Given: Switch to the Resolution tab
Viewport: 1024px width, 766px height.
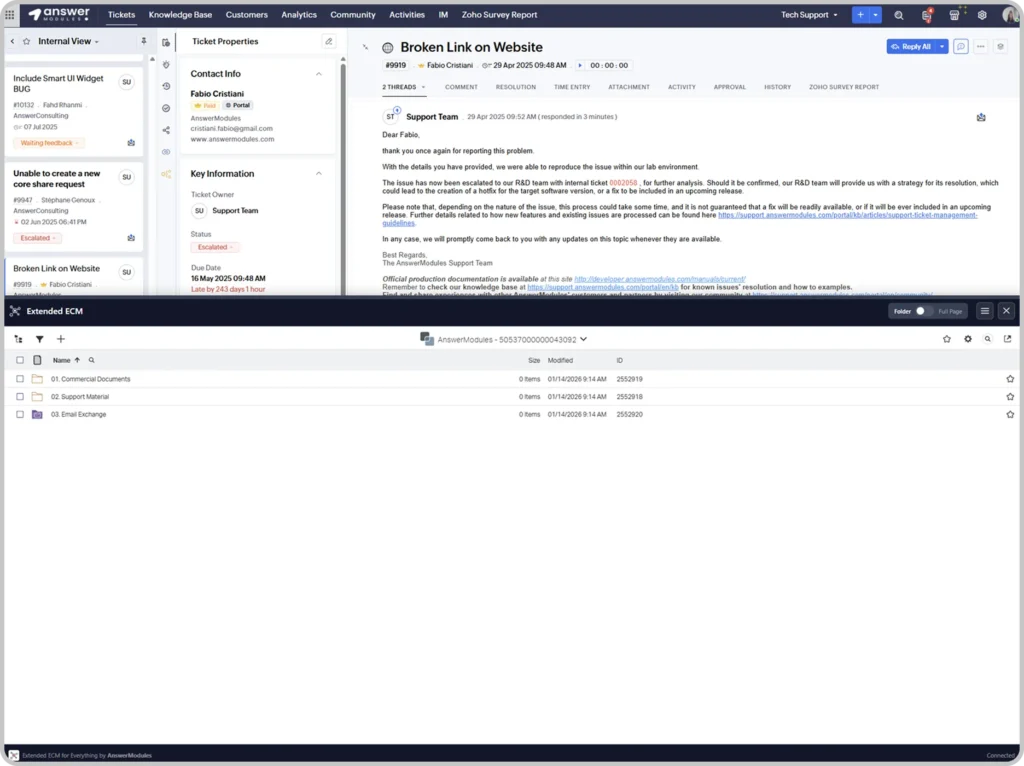Looking at the screenshot, I should (515, 87).
